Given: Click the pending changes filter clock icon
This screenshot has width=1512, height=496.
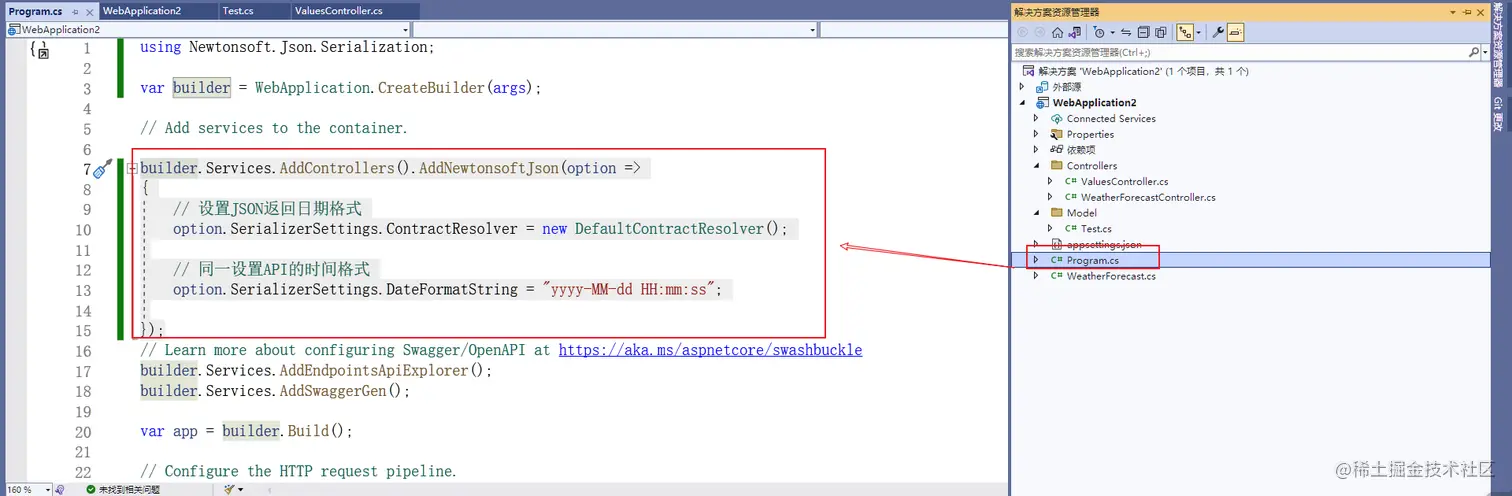Looking at the screenshot, I should [x=1099, y=32].
